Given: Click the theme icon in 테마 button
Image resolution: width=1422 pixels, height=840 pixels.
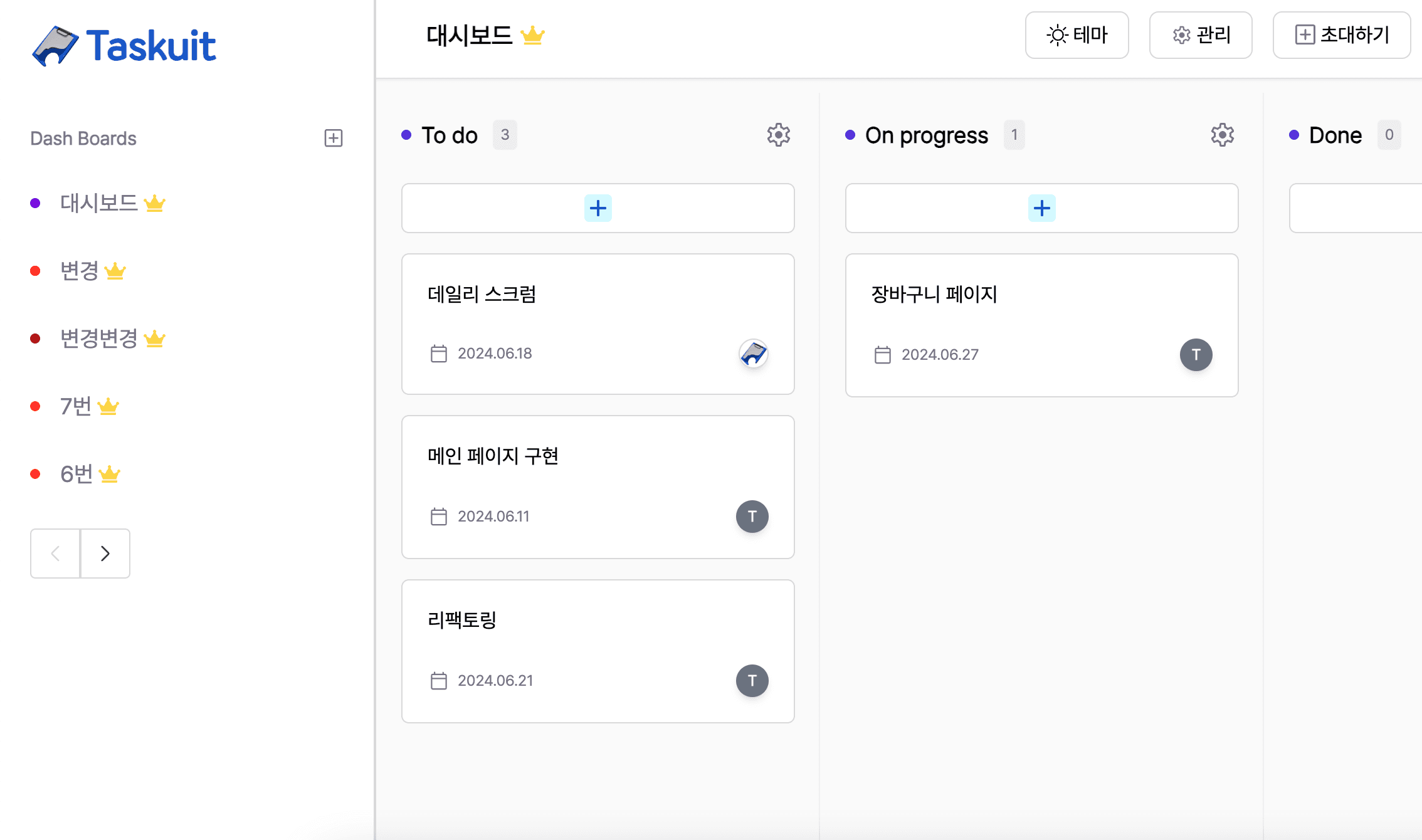Looking at the screenshot, I should click(x=1056, y=35).
